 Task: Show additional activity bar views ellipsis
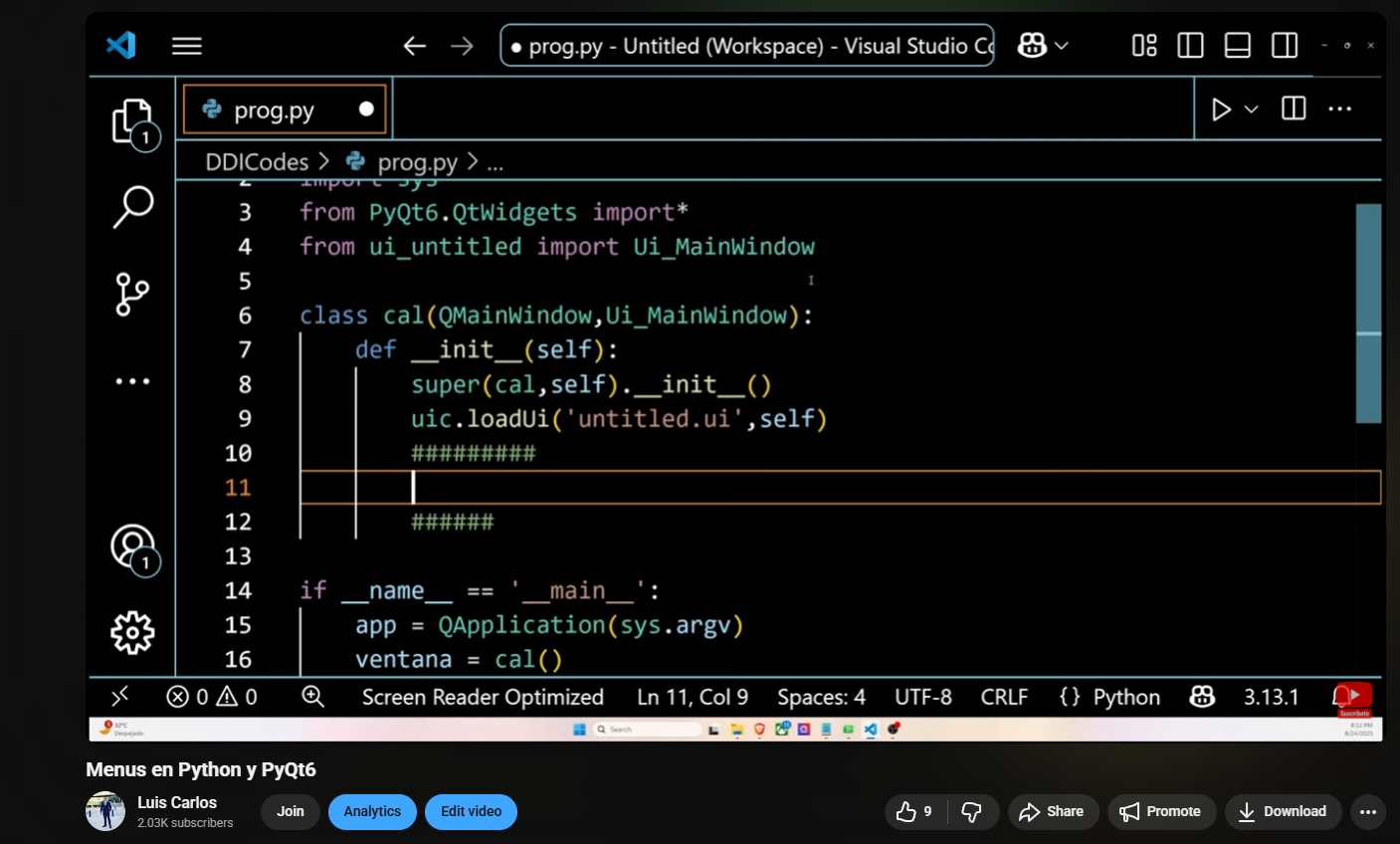tap(132, 381)
